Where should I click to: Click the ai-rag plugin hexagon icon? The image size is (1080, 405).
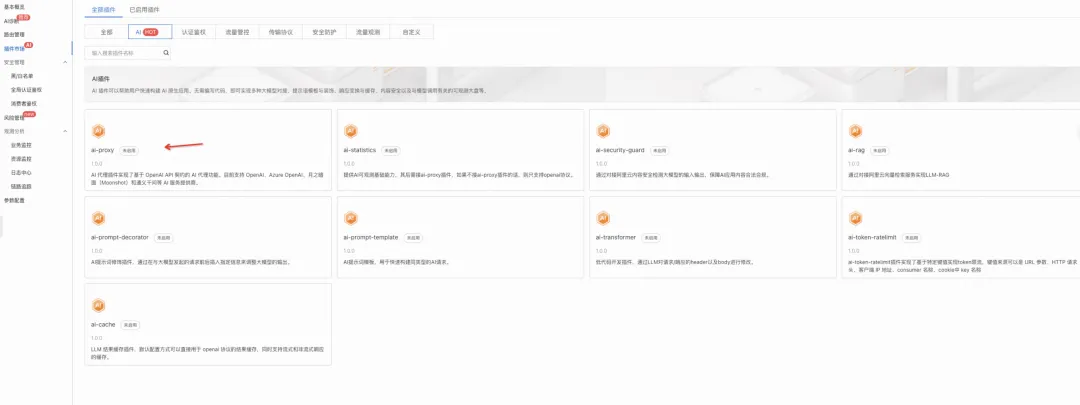coord(855,131)
